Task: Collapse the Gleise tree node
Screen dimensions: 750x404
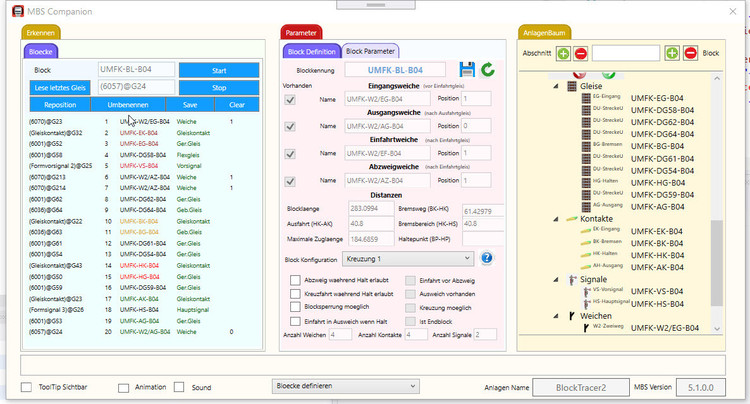Action: (558, 86)
